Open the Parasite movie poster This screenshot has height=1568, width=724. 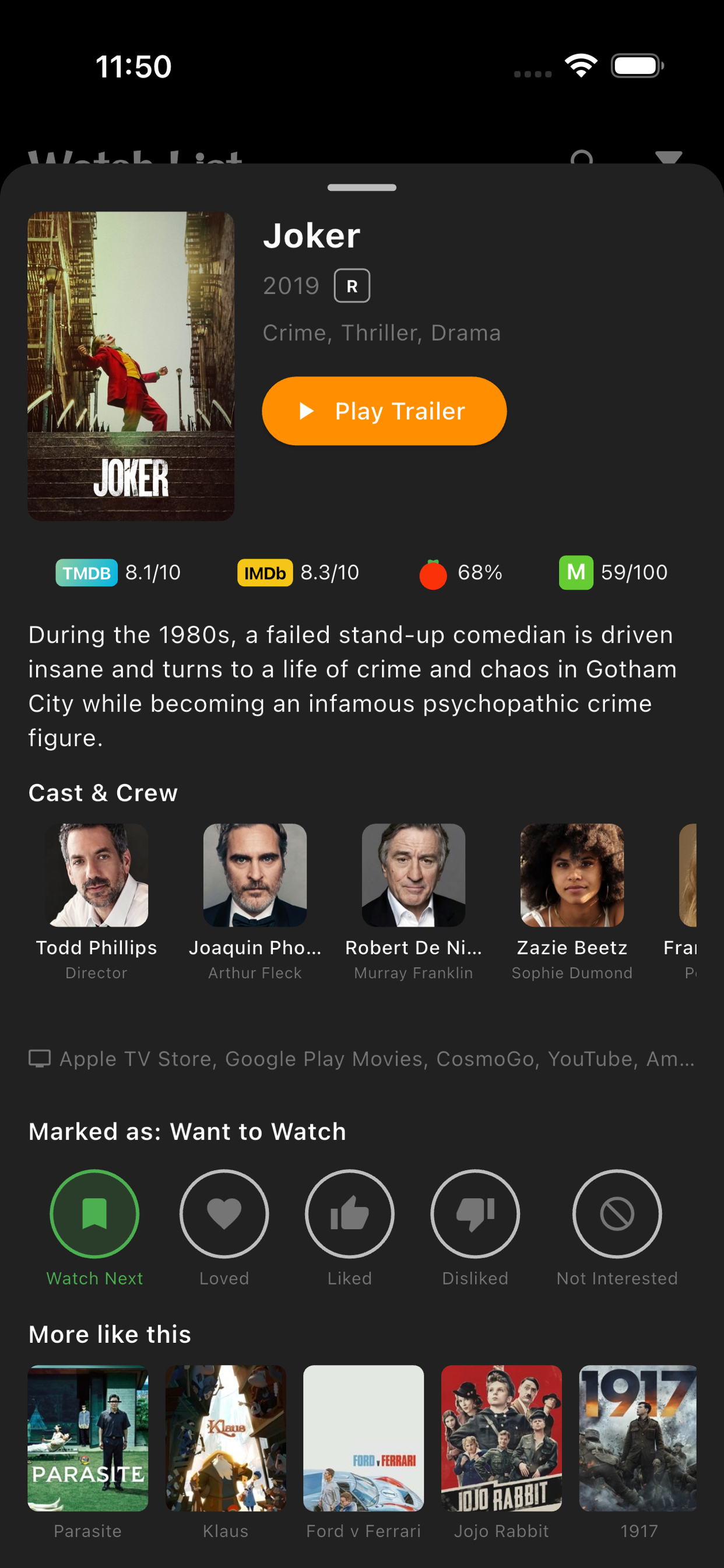click(87, 1438)
